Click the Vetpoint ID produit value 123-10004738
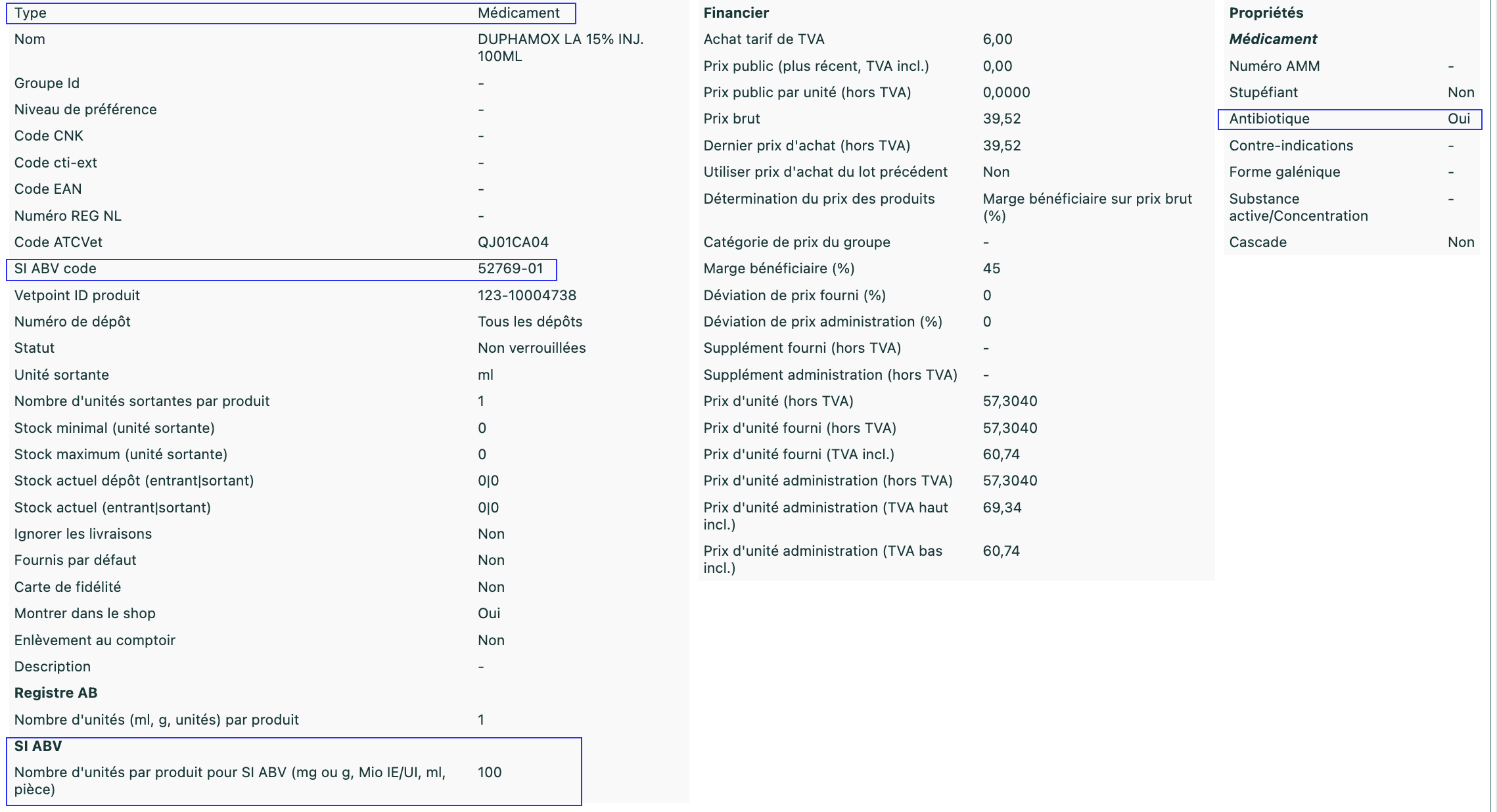 (526, 295)
